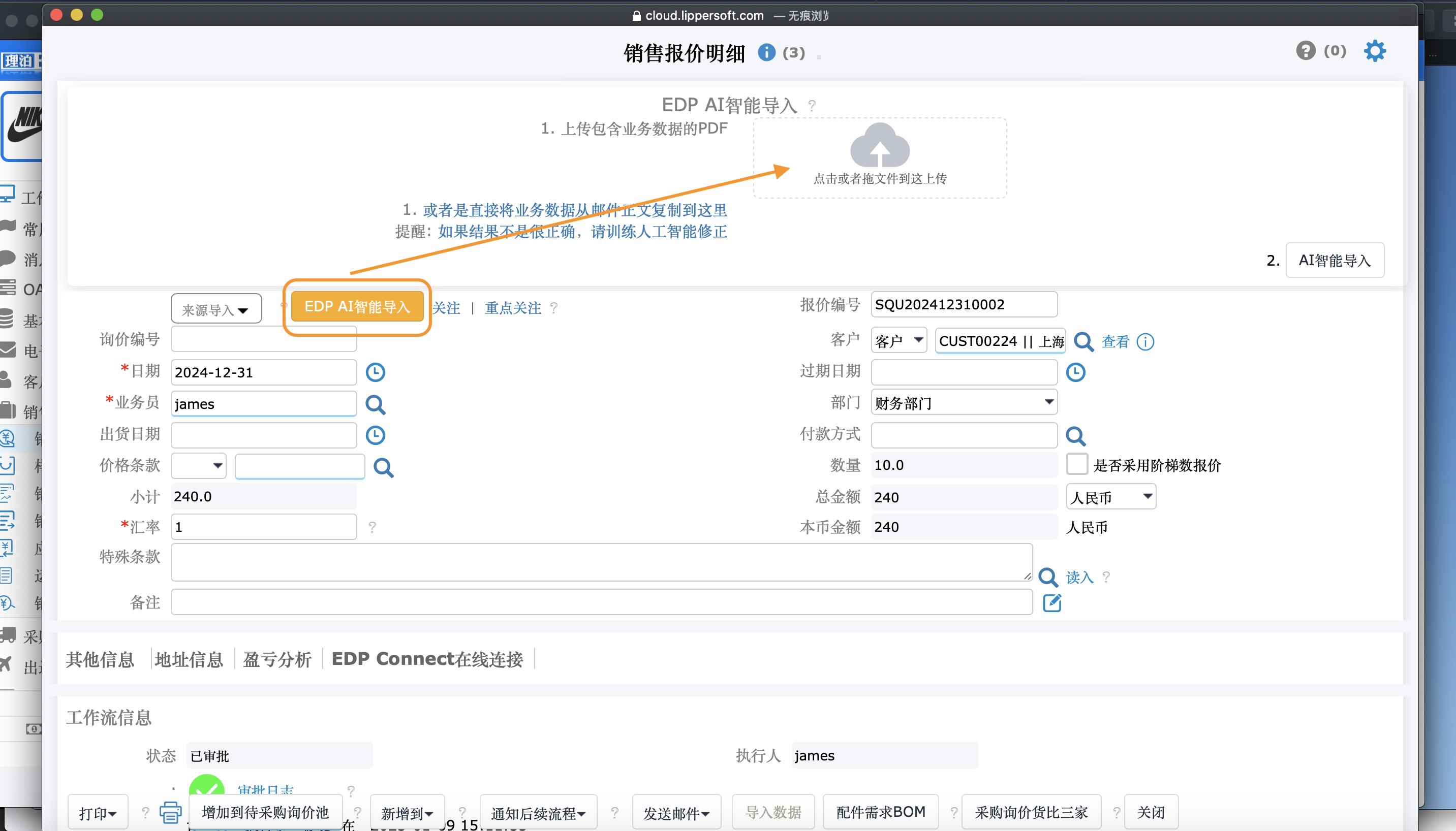Open the 财务部门 department dropdown
The height and width of the screenshot is (831, 1456).
click(x=964, y=403)
